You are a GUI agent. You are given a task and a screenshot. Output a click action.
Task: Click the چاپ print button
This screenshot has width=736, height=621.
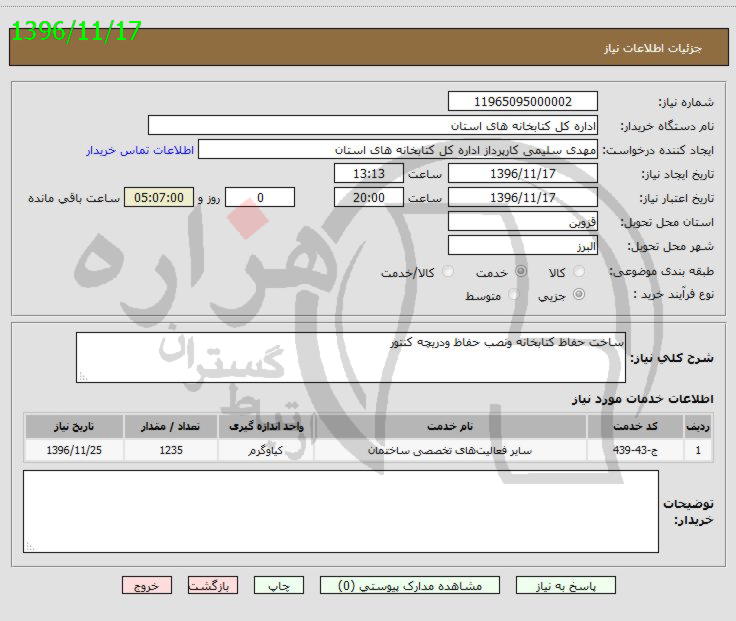tap(279, 586)
